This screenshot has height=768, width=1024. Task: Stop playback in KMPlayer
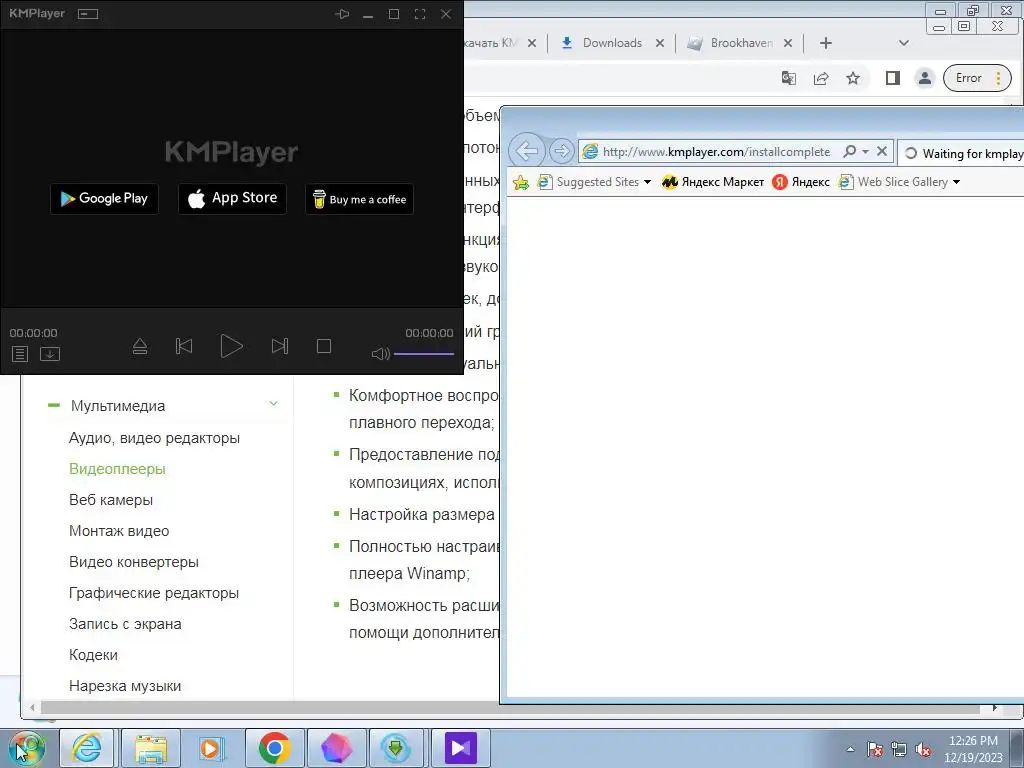click(x=324, y=346)
